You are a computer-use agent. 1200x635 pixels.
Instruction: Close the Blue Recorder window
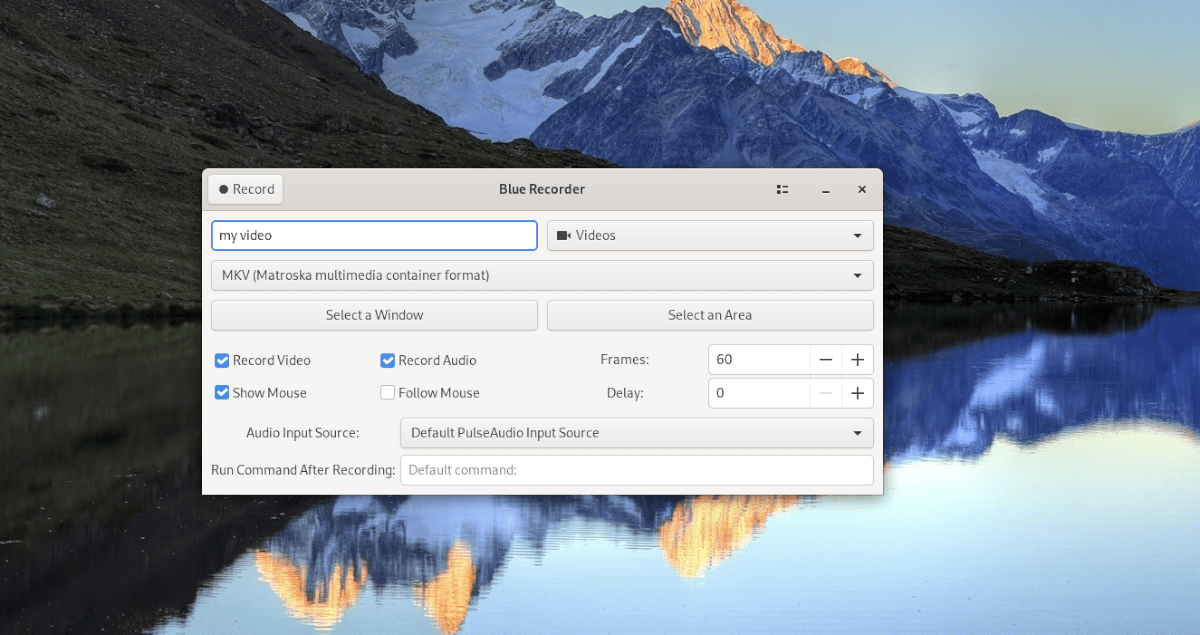pyautogui.click(x=862, y=189)
